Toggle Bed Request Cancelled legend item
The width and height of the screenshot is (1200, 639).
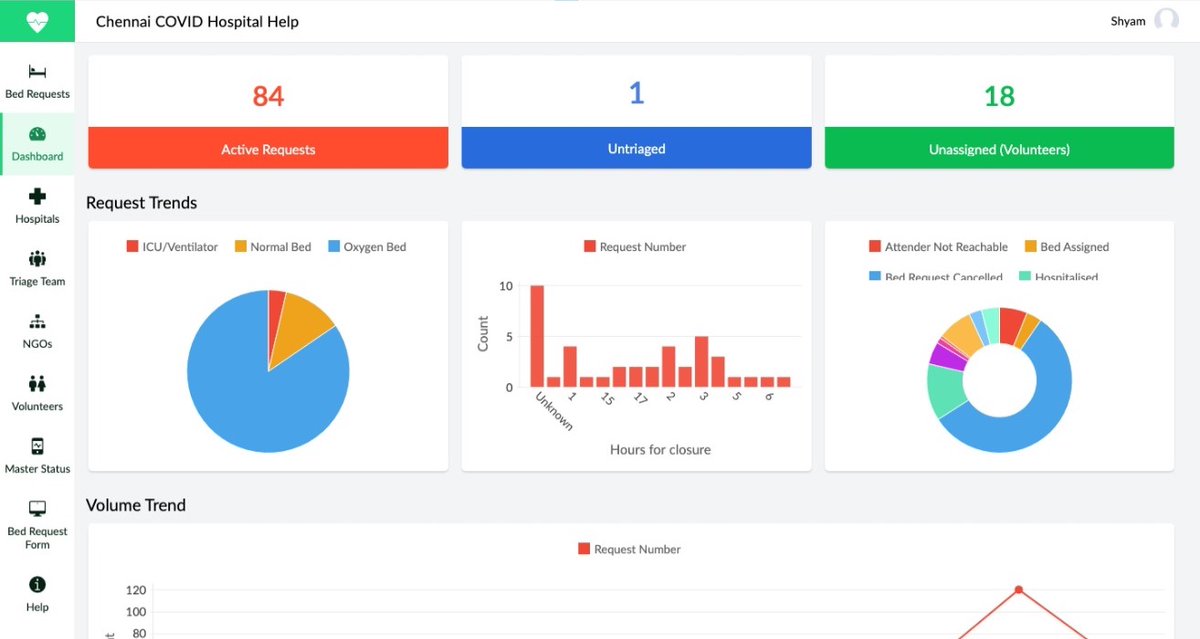(x=935, y=277)
